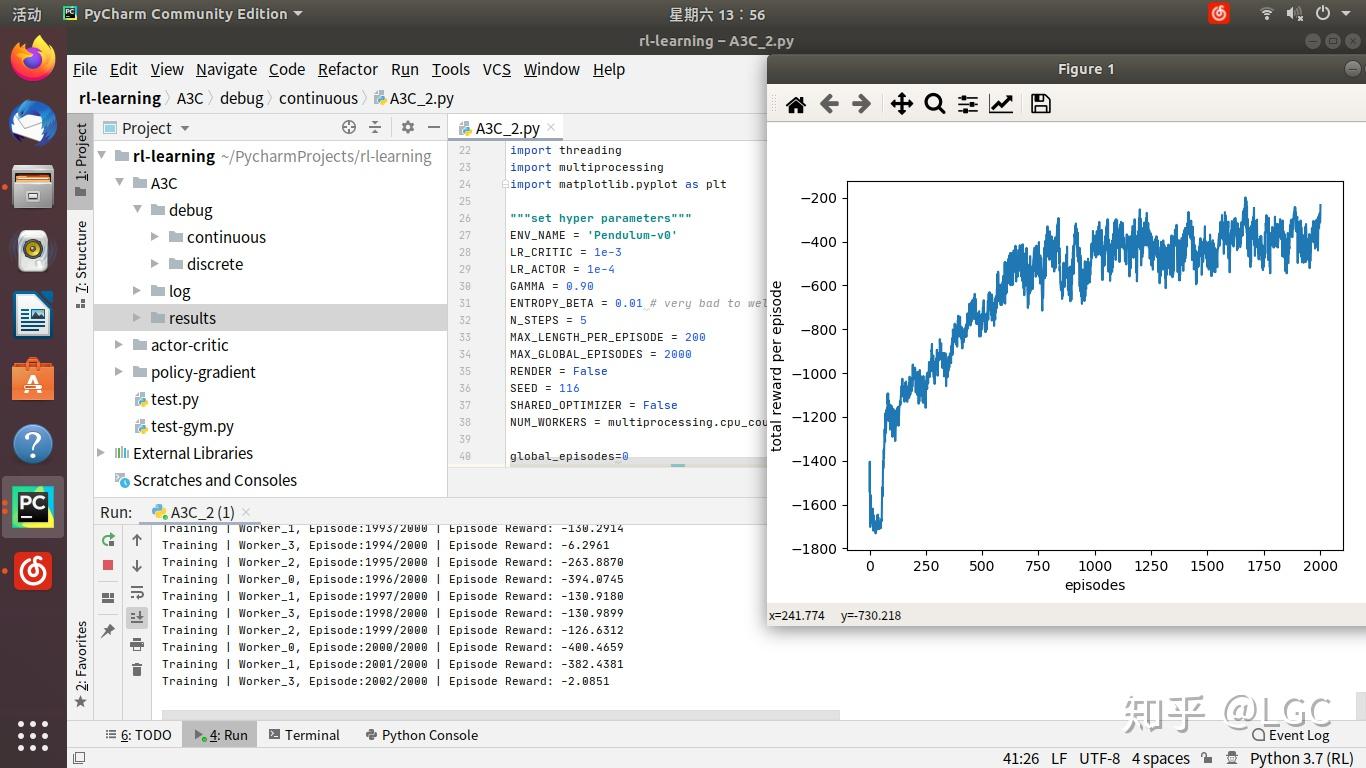Switch to the Terminal tab

(x=304, y=735)
